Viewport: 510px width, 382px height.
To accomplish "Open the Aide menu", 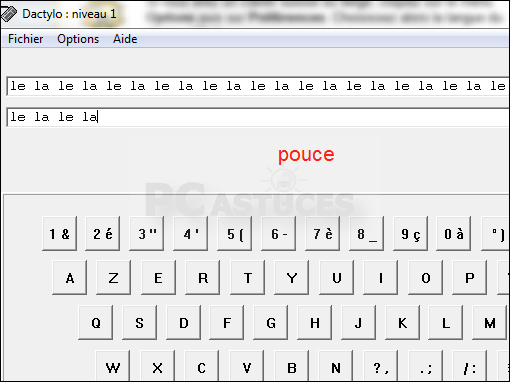I will 125,39.
